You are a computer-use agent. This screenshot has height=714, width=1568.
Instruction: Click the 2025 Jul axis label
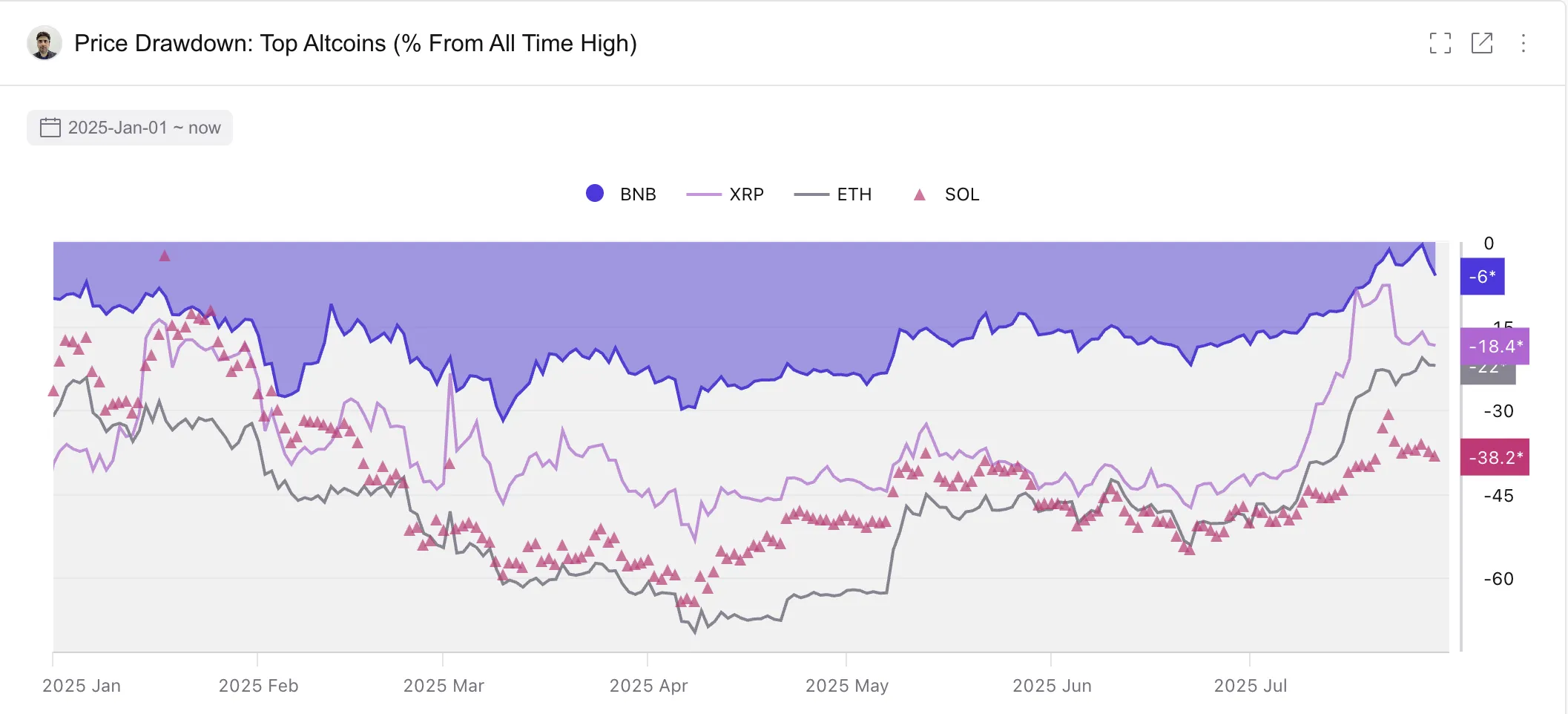pyautogui.click(x=1250, y=686)
